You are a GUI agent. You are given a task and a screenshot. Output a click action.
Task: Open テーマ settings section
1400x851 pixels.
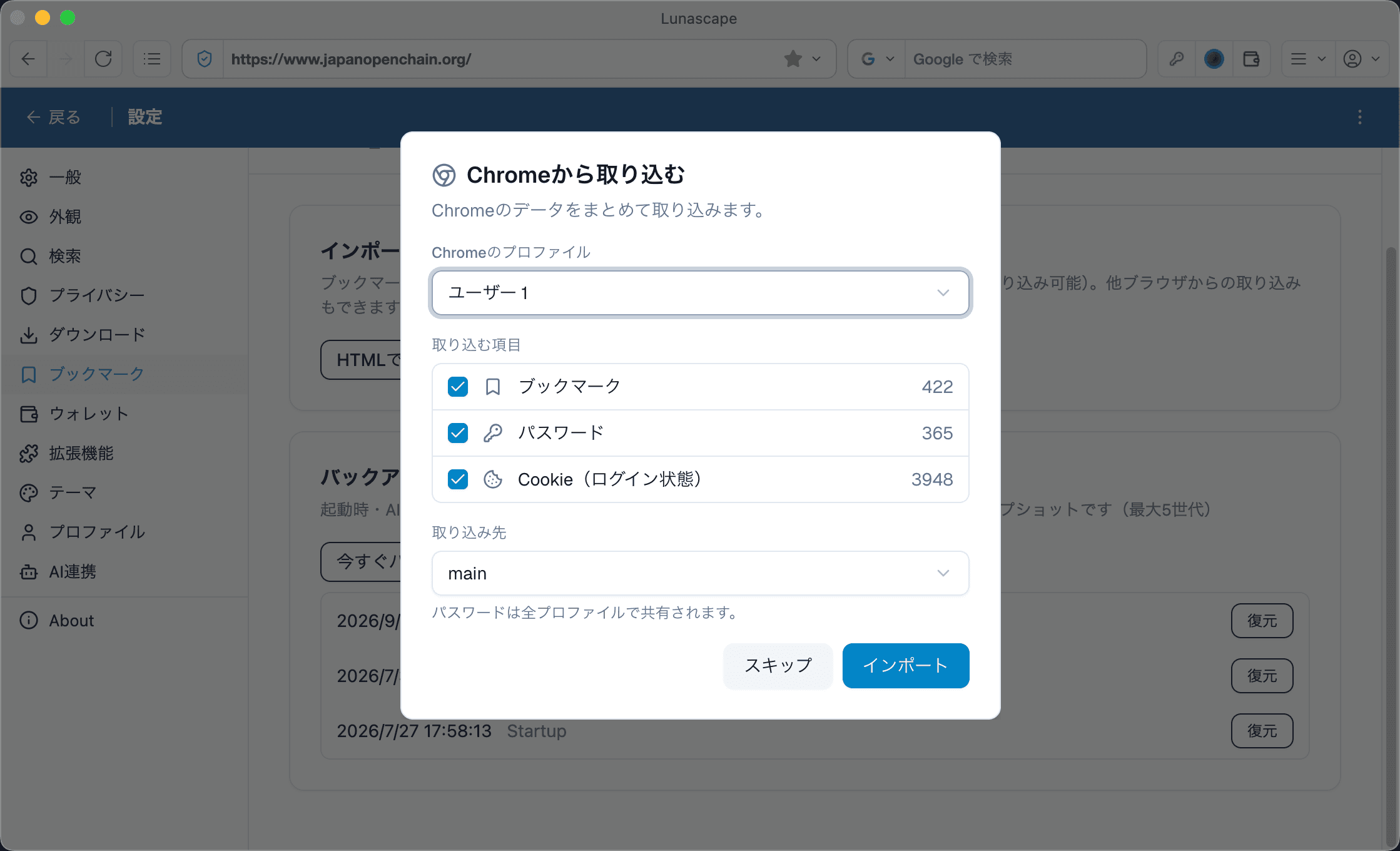pyautogui.click(x=124, y=492)
